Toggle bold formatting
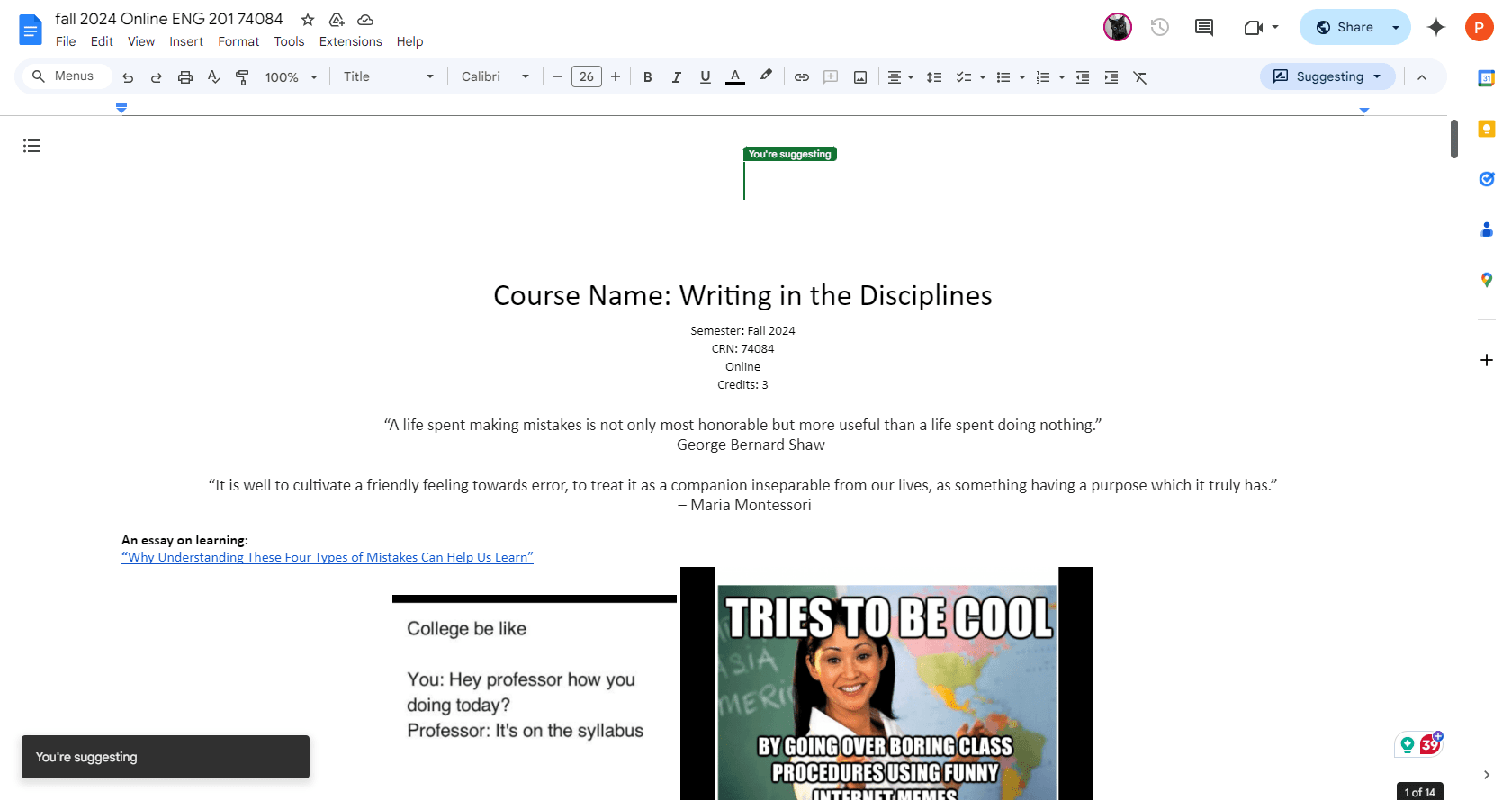The width and height of the screenshot is (1512, 800). pos(648,77)
